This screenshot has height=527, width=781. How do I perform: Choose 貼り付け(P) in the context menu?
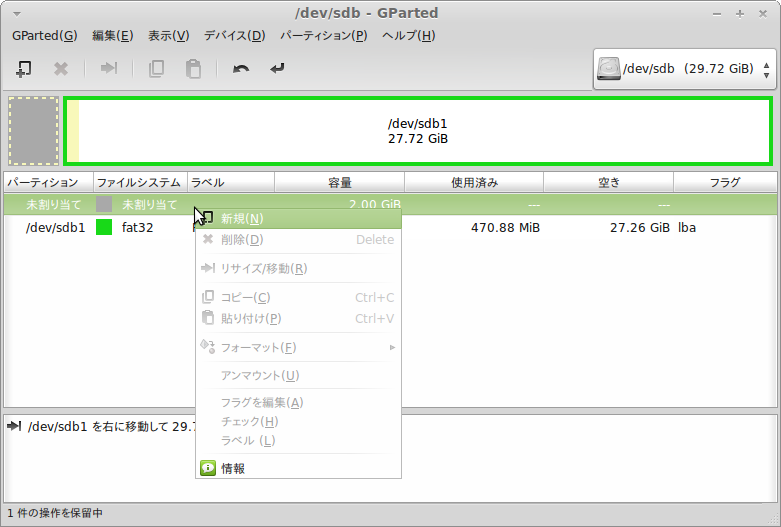pos(298,318)
